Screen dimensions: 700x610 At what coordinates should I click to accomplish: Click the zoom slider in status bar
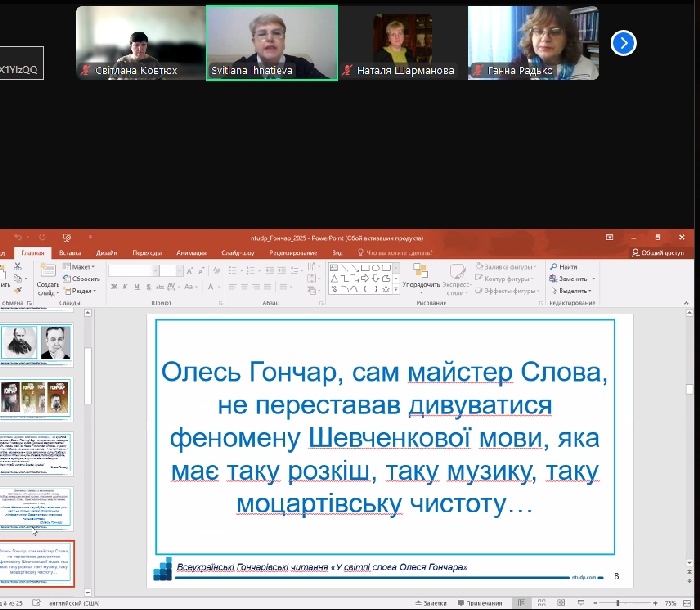620,603
